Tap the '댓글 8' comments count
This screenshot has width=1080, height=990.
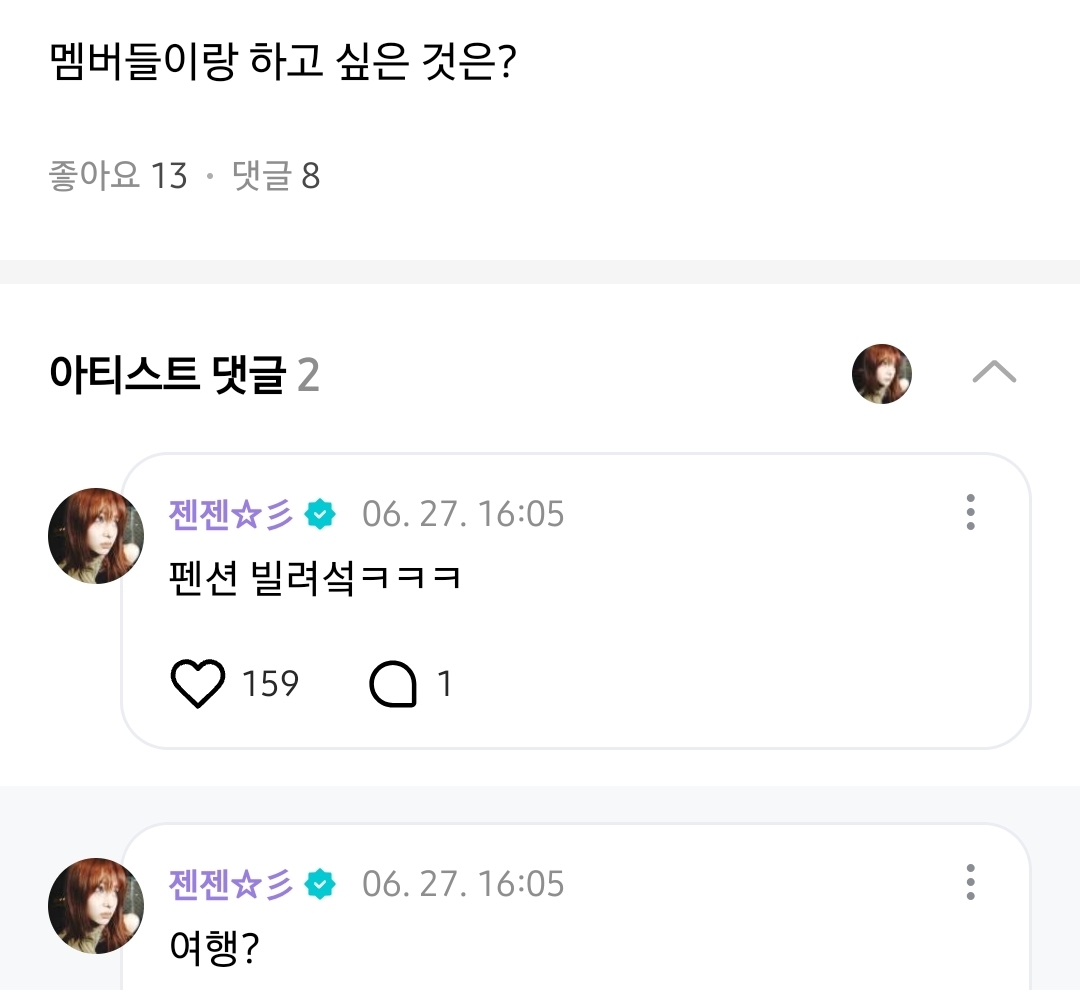tap(276, 177)
